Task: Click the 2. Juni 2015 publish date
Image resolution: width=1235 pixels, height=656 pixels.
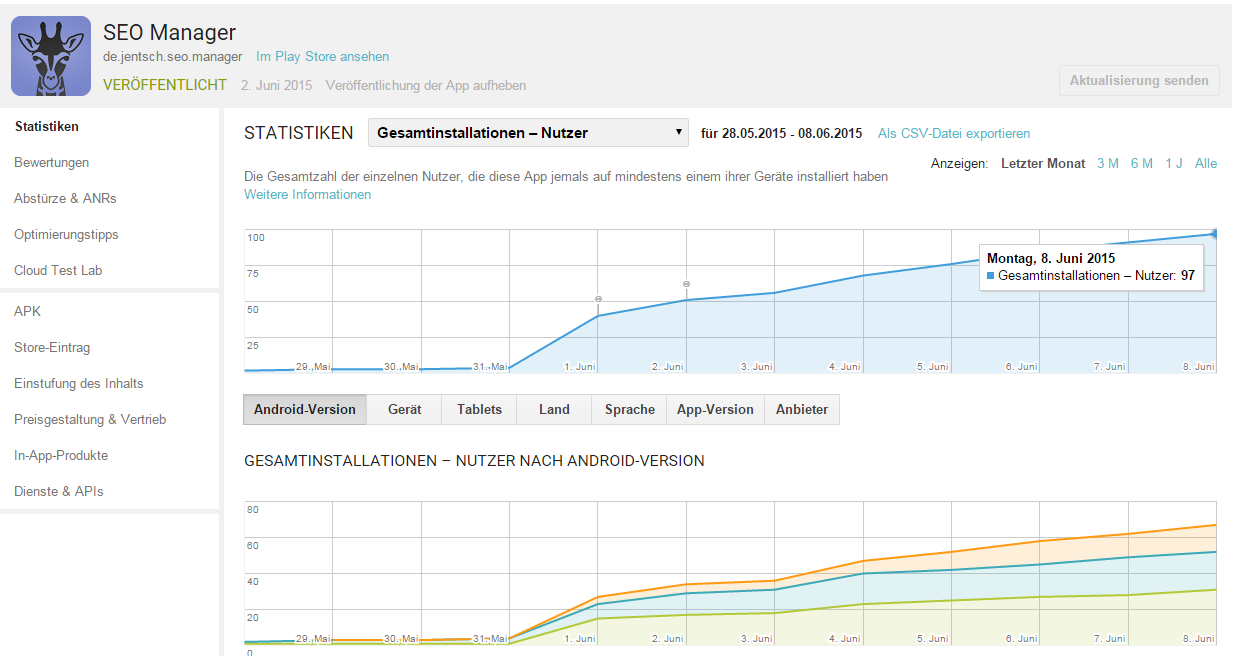Action: [276, 85]
